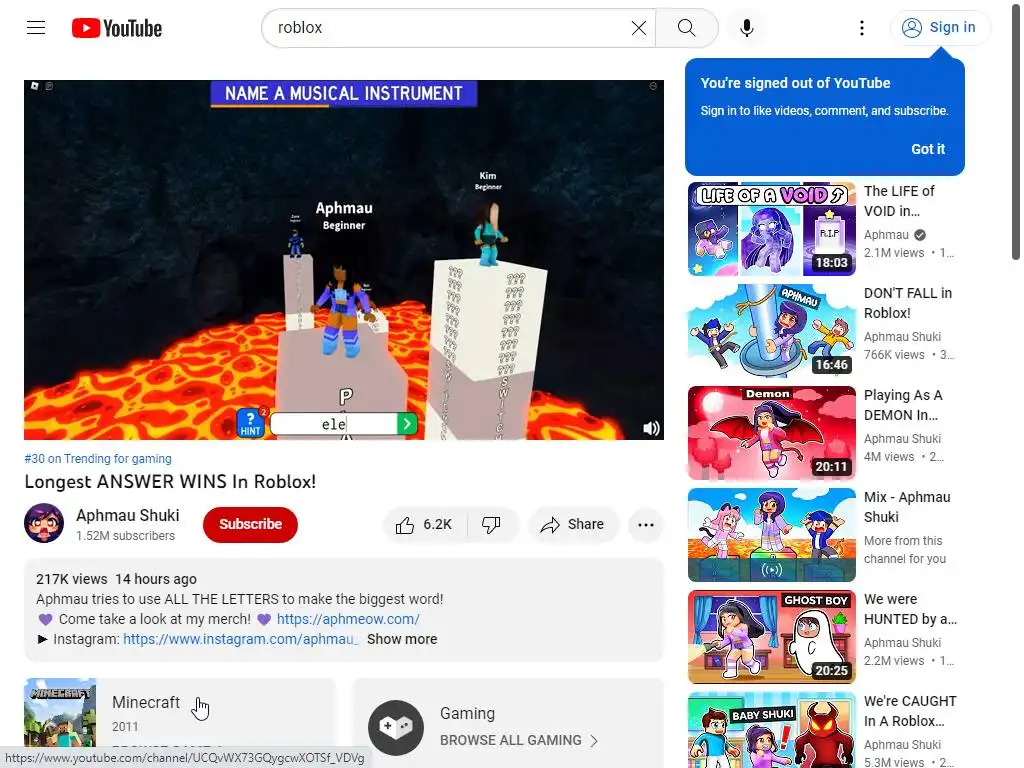
Task: Open the Minecraft game card thumbnail
Action: [60, 713]
